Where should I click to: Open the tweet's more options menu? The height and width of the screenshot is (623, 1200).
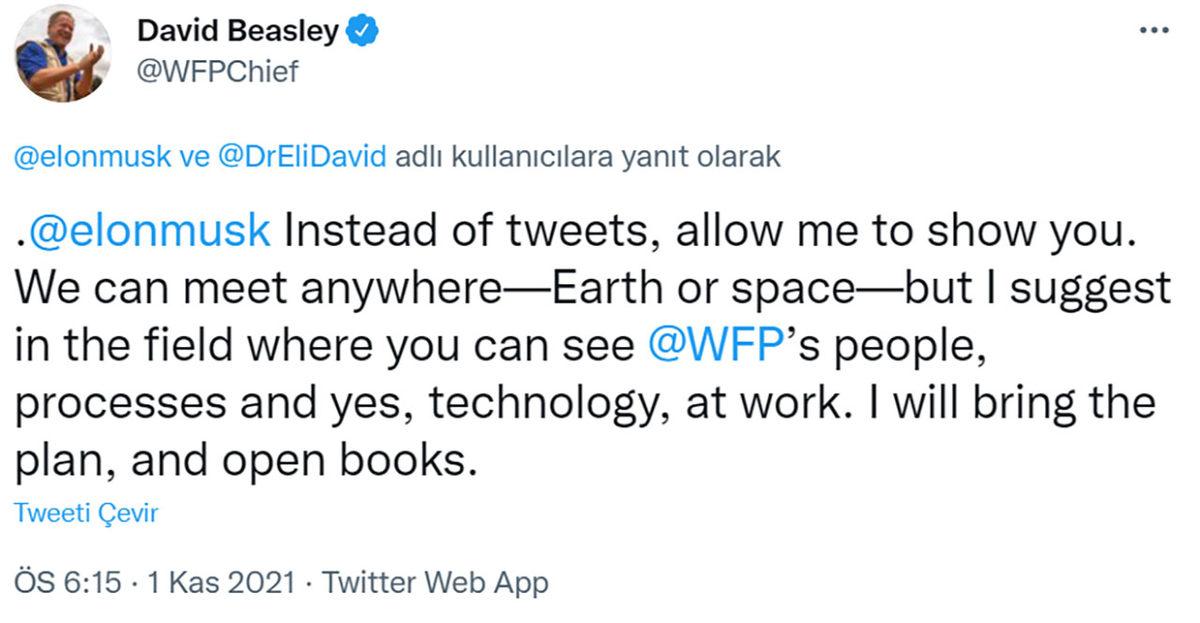(x=1154, y=31)
